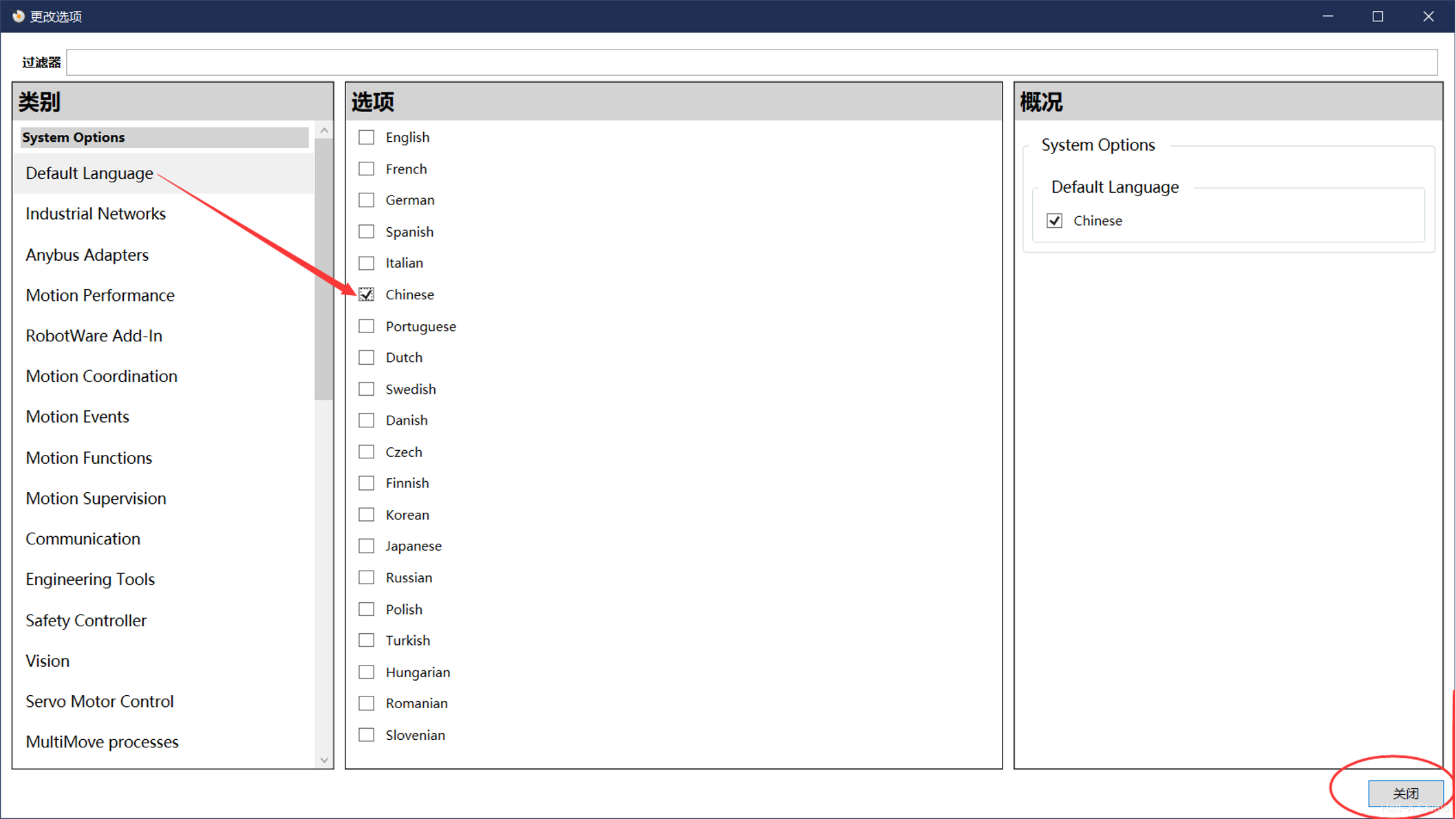1456x819 pixels.
Task: Uncheck the Chinese option in options list
Action: 367,295
